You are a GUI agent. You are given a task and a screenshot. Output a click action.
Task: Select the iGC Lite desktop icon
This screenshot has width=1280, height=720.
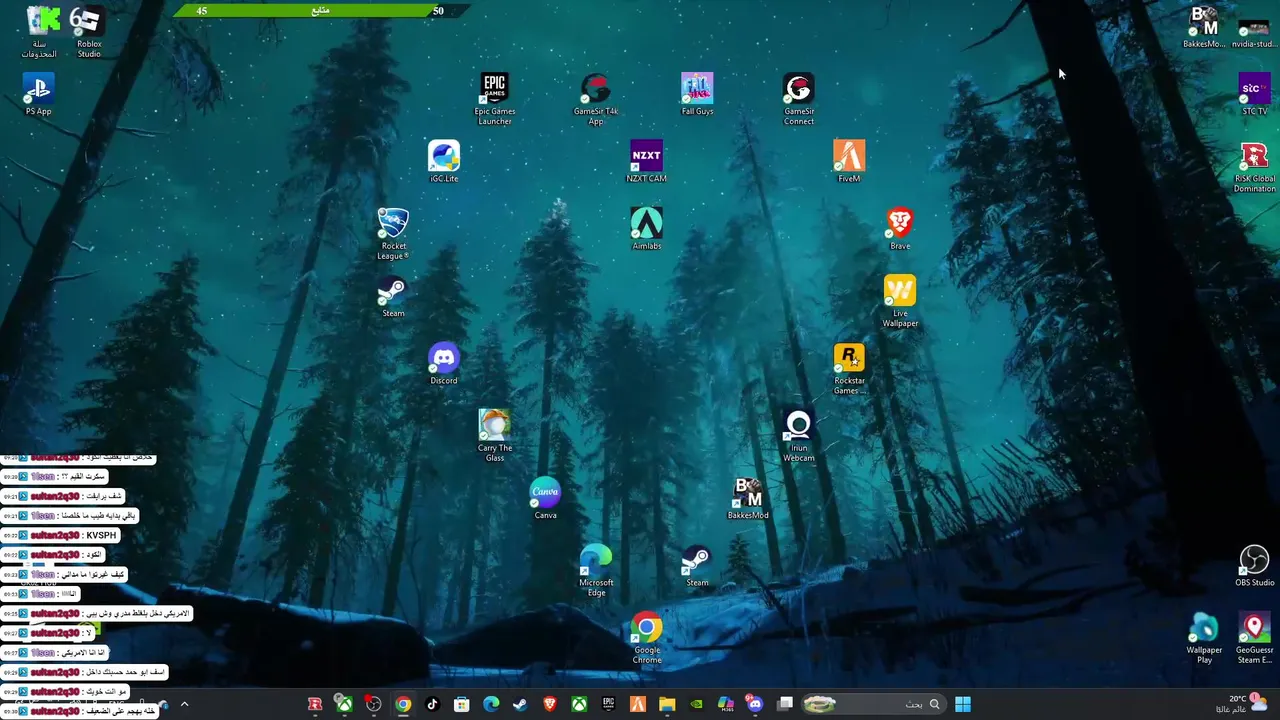coord(444,161)
